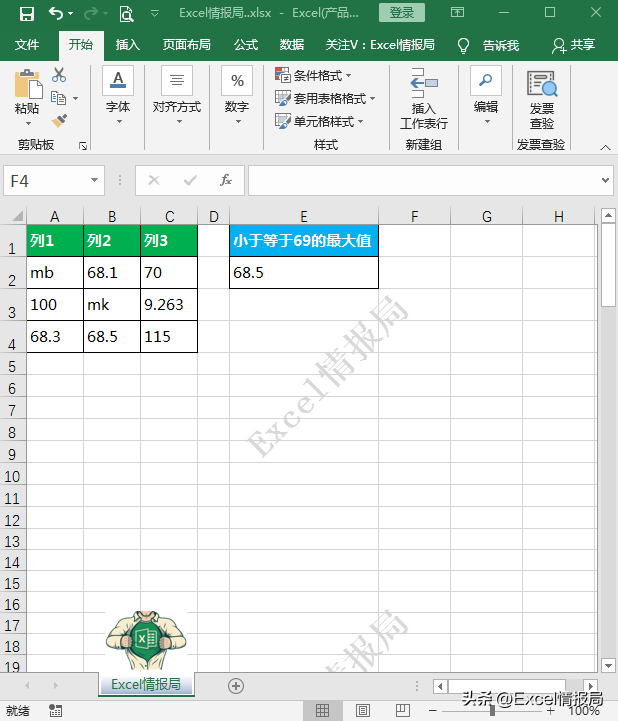Click the 共享 share button
The image size is (618, 721).
tap(573, 45)
